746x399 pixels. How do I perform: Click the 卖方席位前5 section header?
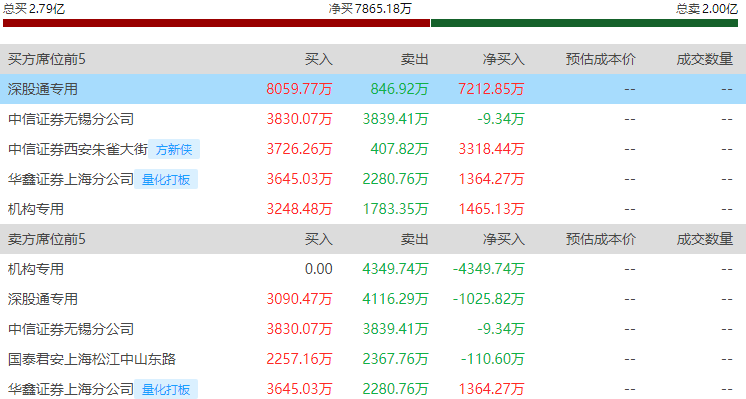pyautogui.click(x=47, y=239)
